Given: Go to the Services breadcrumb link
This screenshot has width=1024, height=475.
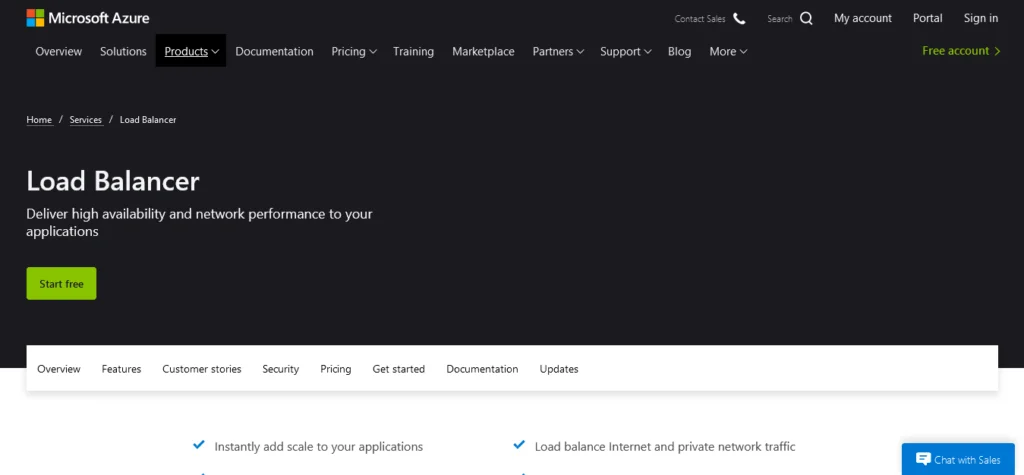Looking at the screenshot, I should click(86, 120).
